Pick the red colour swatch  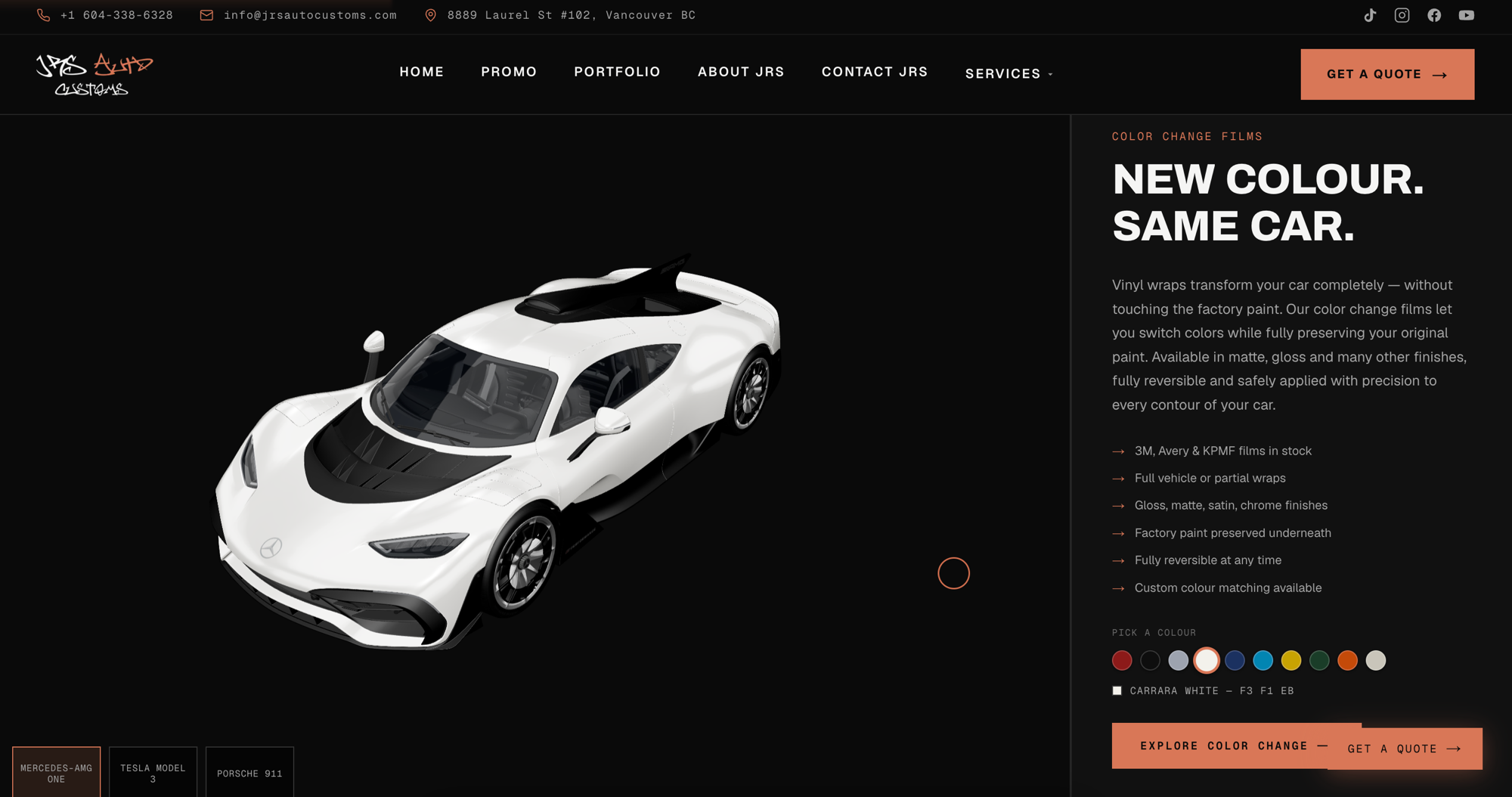(1122, 660)
